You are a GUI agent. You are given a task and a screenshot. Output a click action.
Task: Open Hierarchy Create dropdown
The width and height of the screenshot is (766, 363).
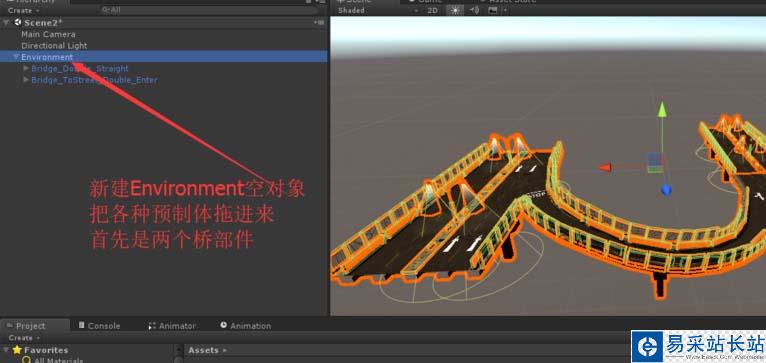(23, 10)
